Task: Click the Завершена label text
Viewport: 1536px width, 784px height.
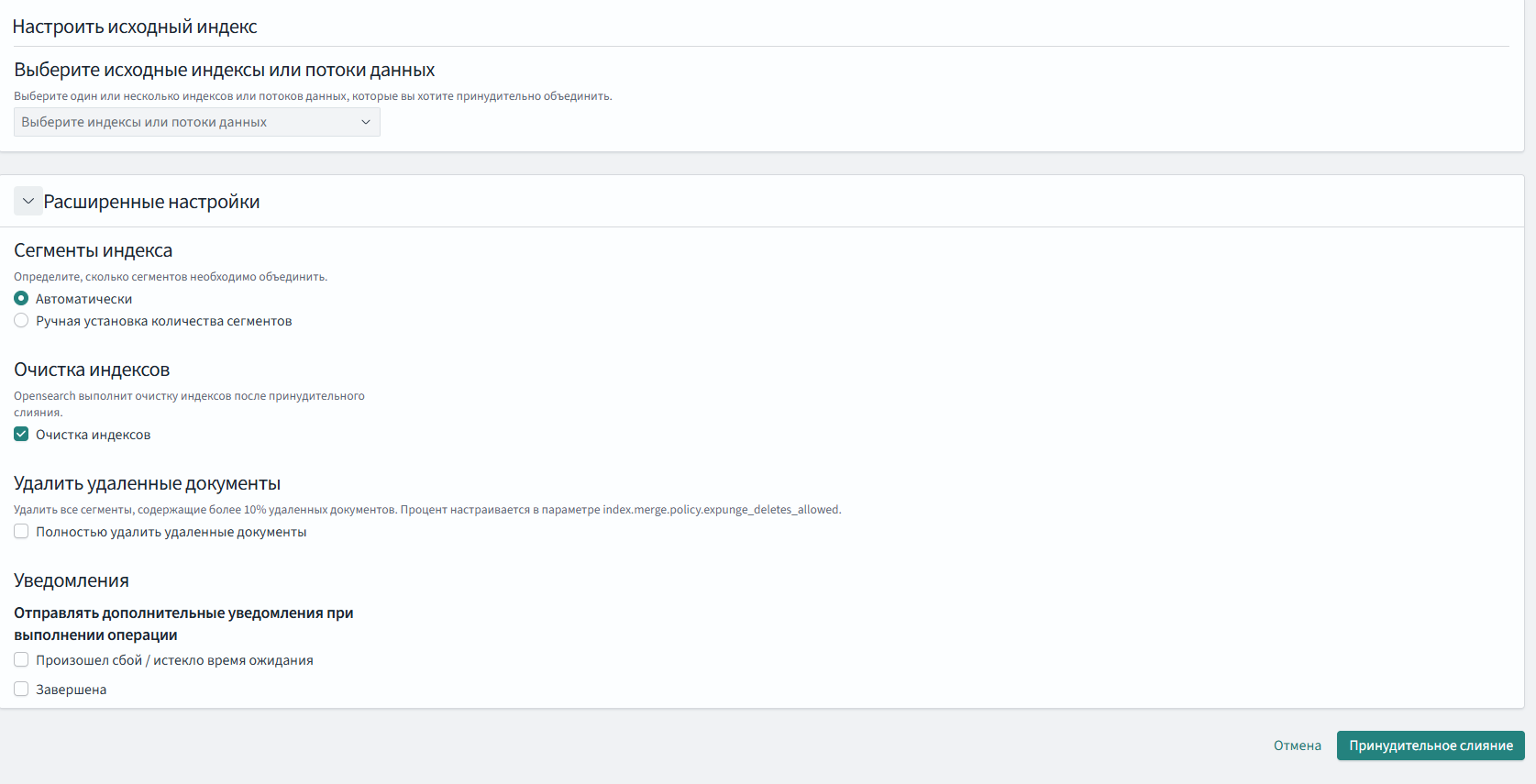Action: (x=71, y=690)
